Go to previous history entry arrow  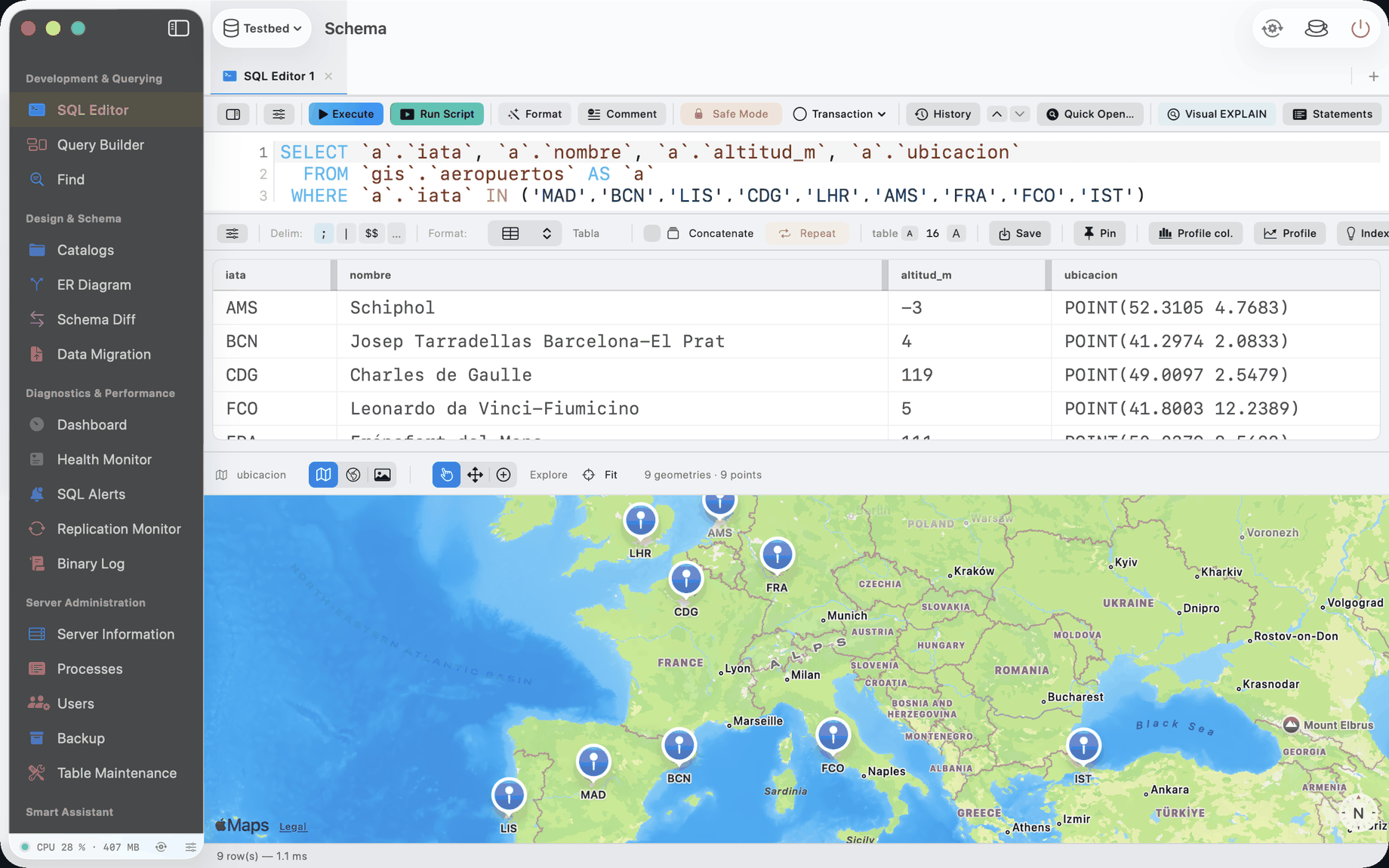point(996,114)
